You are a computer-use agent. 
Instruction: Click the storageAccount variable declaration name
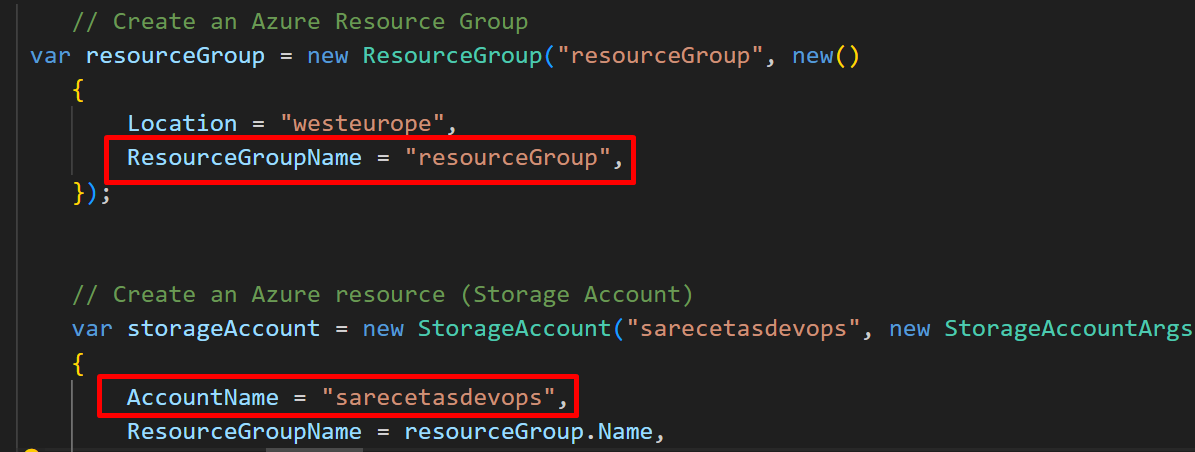point(223,329)
